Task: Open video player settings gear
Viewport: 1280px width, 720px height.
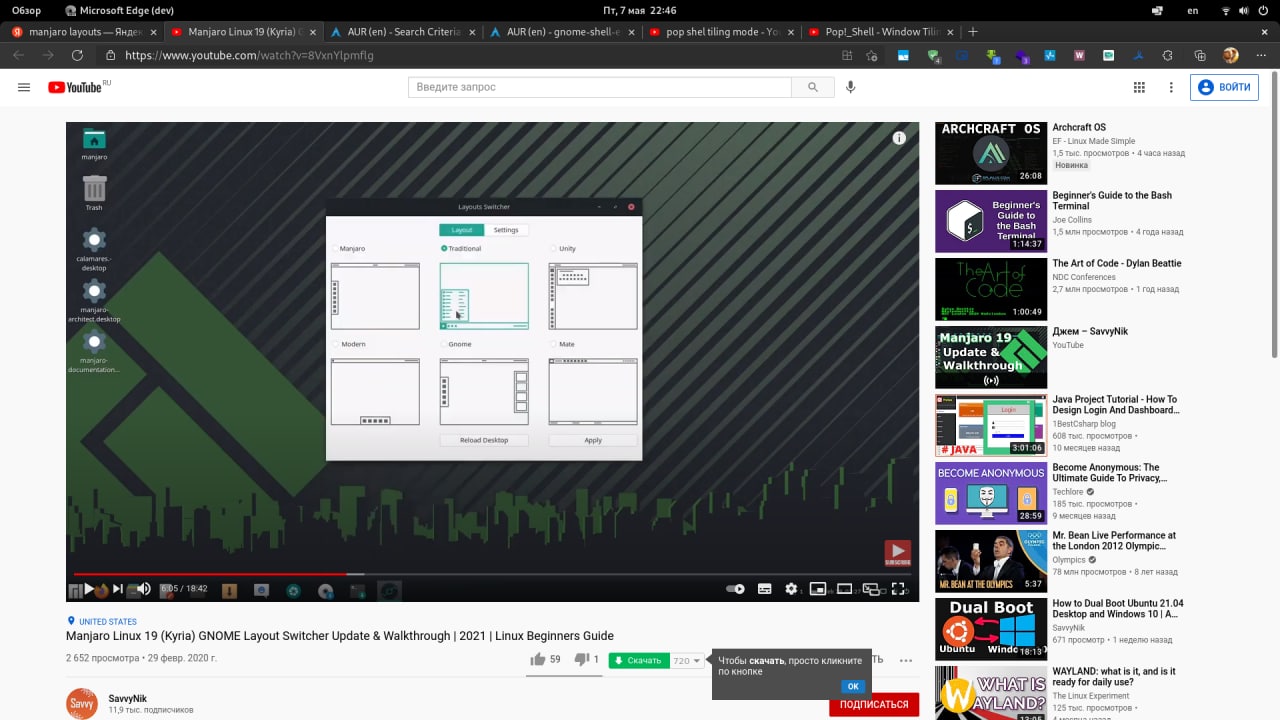Action: pyautogui.click(x=792, y=589)
